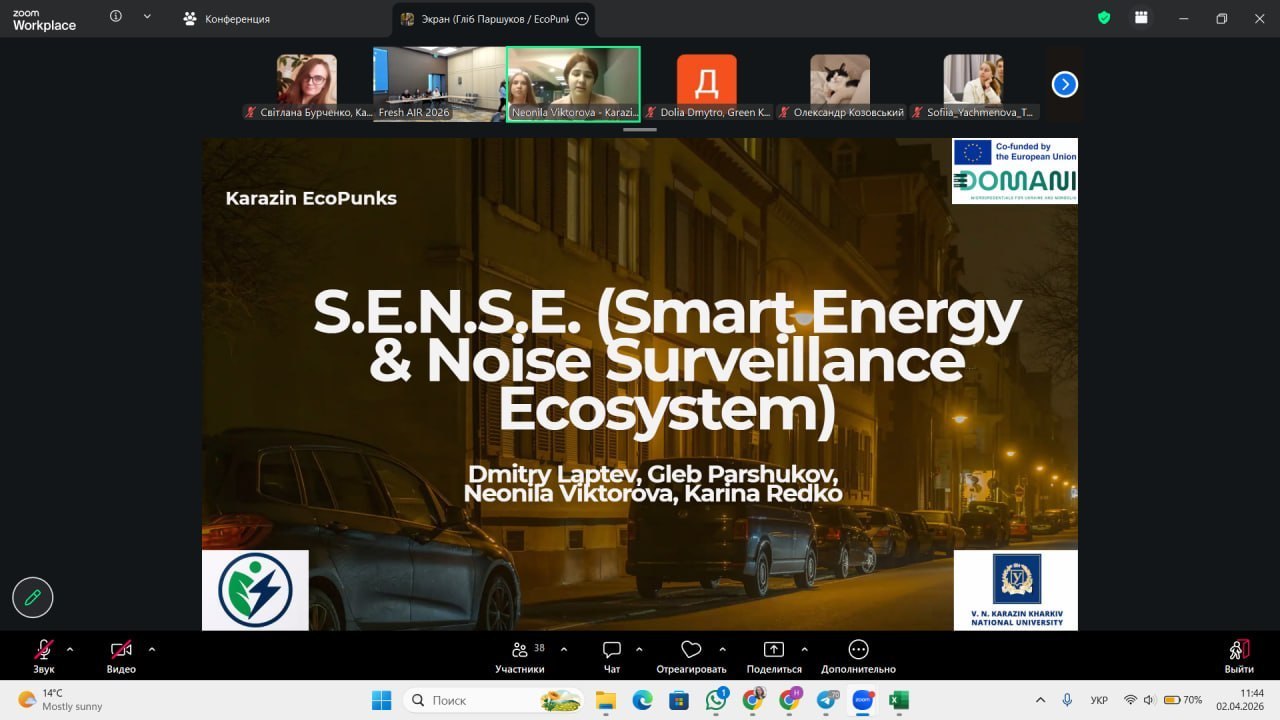Open the Дополнительно more options icon
This screenshot has height=720, width=1280.
click(858, 651)
